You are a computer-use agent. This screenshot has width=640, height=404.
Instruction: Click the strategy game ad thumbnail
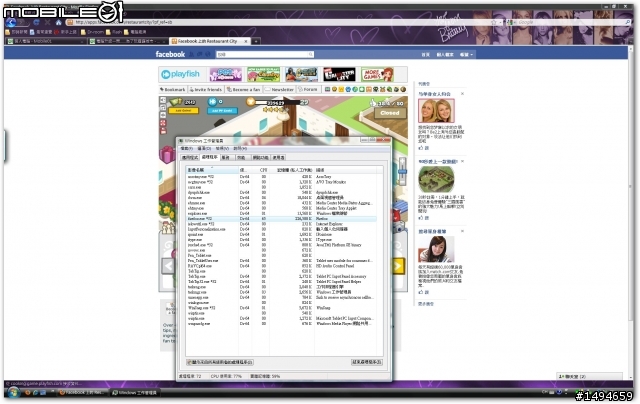(x=436, y=179)
